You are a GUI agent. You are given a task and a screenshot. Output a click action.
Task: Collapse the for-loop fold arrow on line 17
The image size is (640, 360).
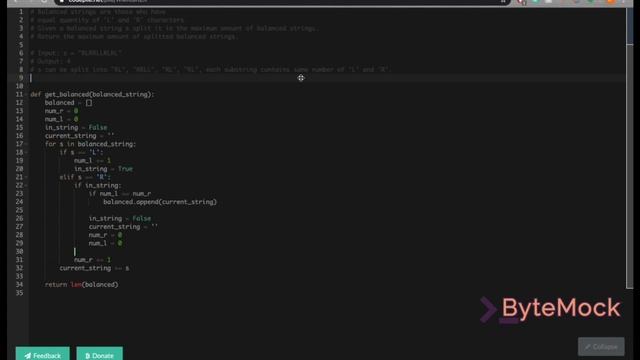[27, 144]
